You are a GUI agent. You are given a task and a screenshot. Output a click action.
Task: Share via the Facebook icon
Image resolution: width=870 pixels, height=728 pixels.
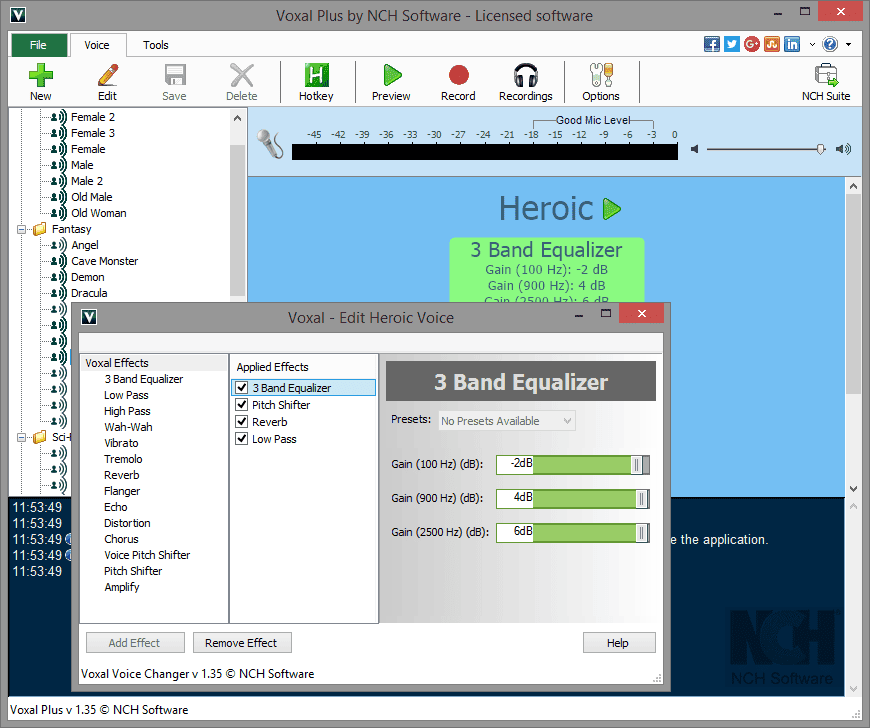coord(711,44)
